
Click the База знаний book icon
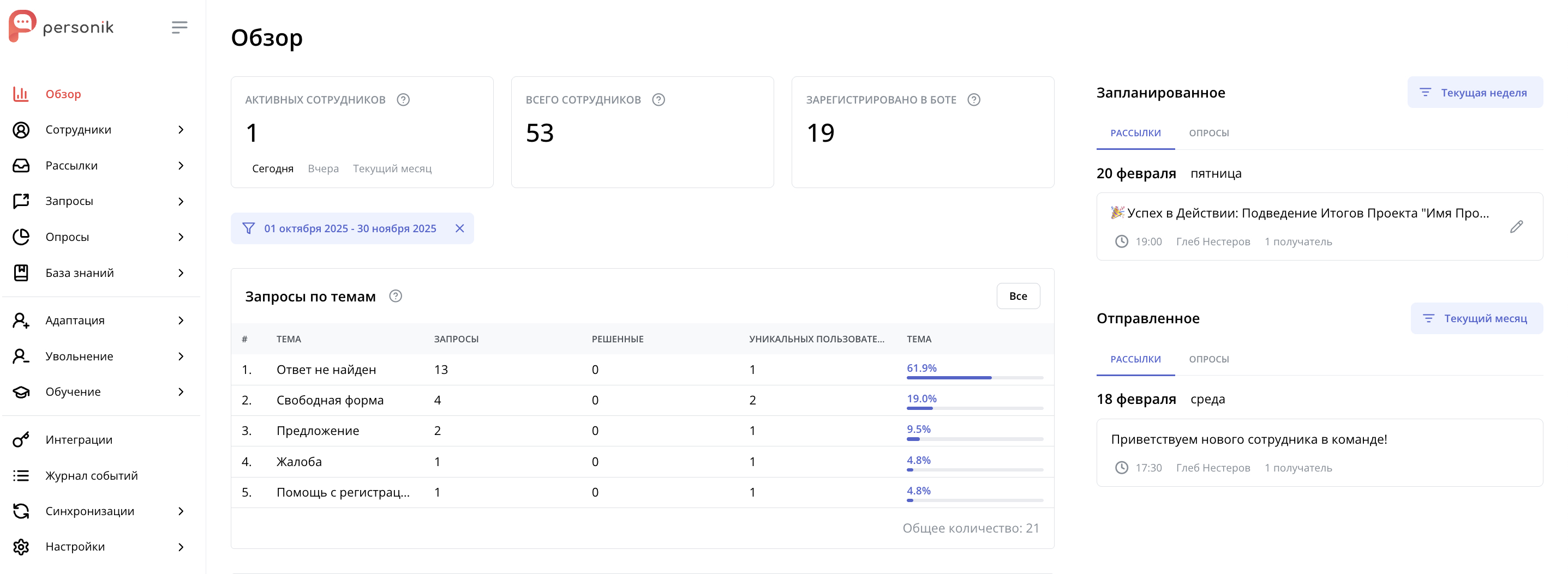22,273
